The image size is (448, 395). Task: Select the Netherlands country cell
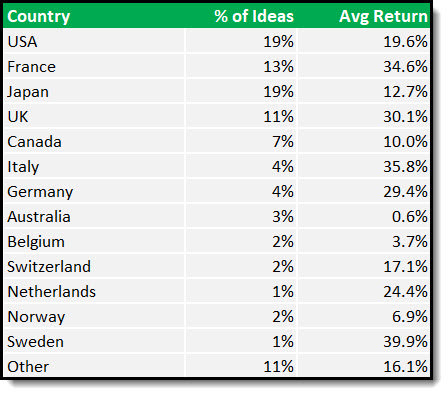click(x=94, y=291)
